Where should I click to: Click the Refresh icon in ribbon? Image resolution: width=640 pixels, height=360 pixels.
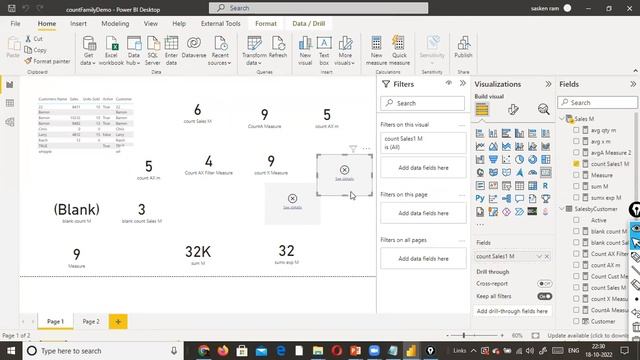[x=278, y=47]
